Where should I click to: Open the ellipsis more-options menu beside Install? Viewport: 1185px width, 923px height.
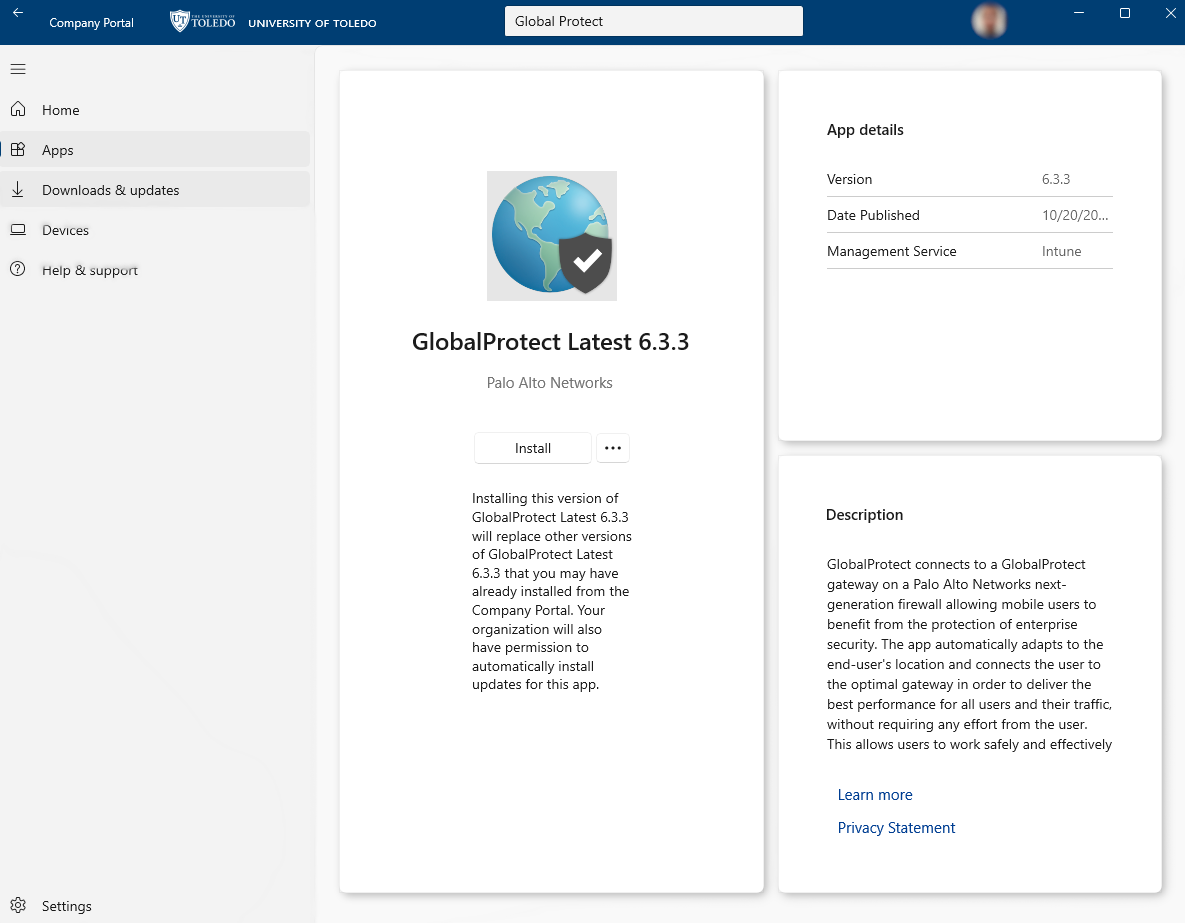click(x=612, y=448)
